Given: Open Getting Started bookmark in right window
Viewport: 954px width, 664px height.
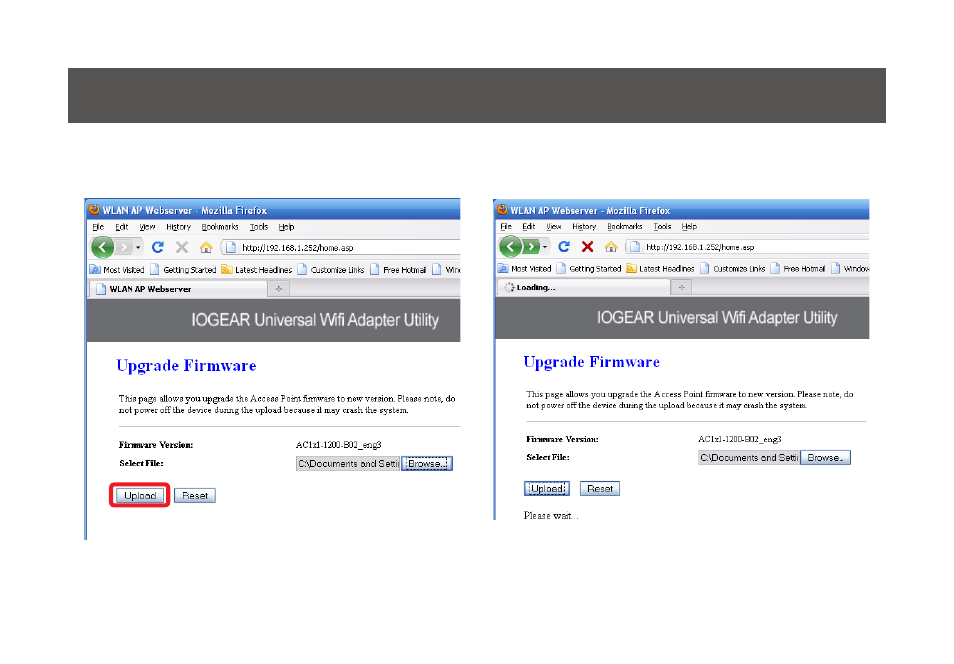Looking at the screenshot, I should pyautogui.click(x=589, y=268).
